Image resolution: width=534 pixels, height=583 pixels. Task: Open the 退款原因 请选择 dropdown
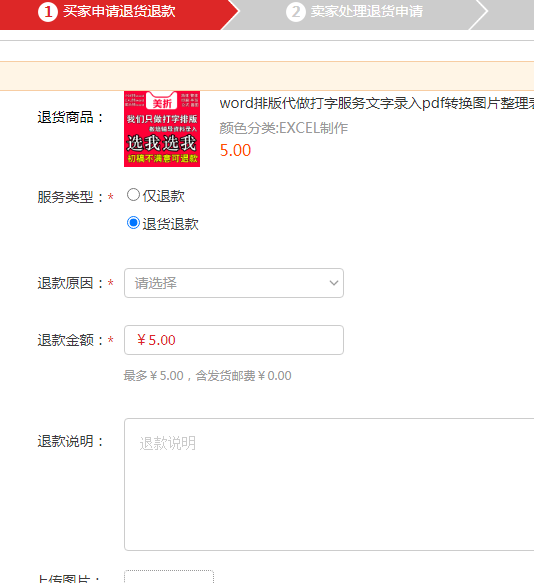234,283
